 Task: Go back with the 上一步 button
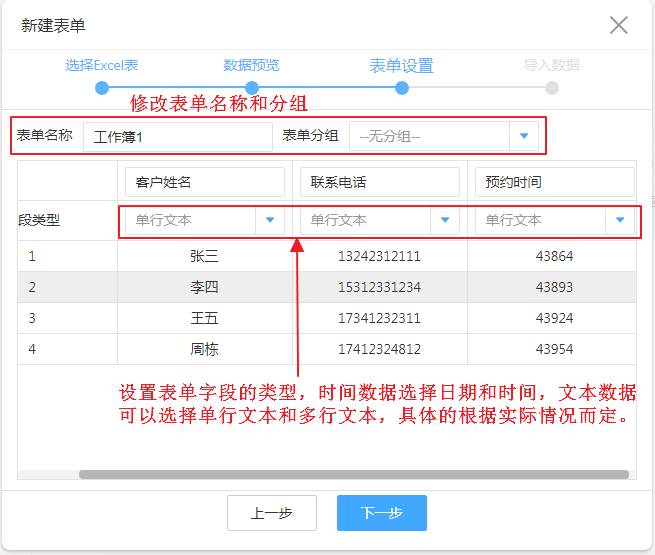tap(272, 513)
